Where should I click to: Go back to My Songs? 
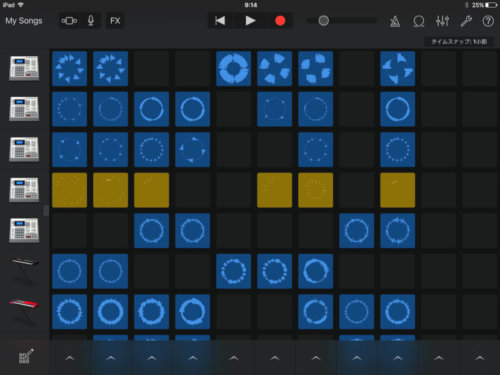click(x=24, y=21)
